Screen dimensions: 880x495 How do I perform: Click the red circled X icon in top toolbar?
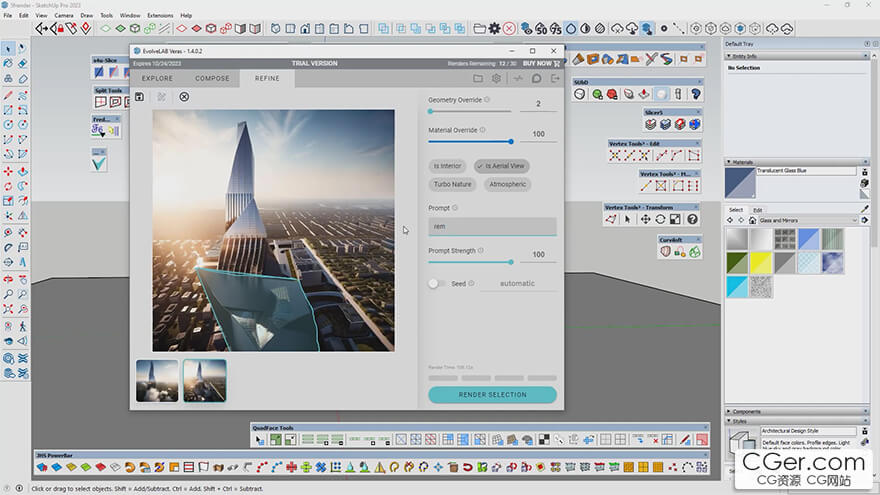(x=509, y=28)
